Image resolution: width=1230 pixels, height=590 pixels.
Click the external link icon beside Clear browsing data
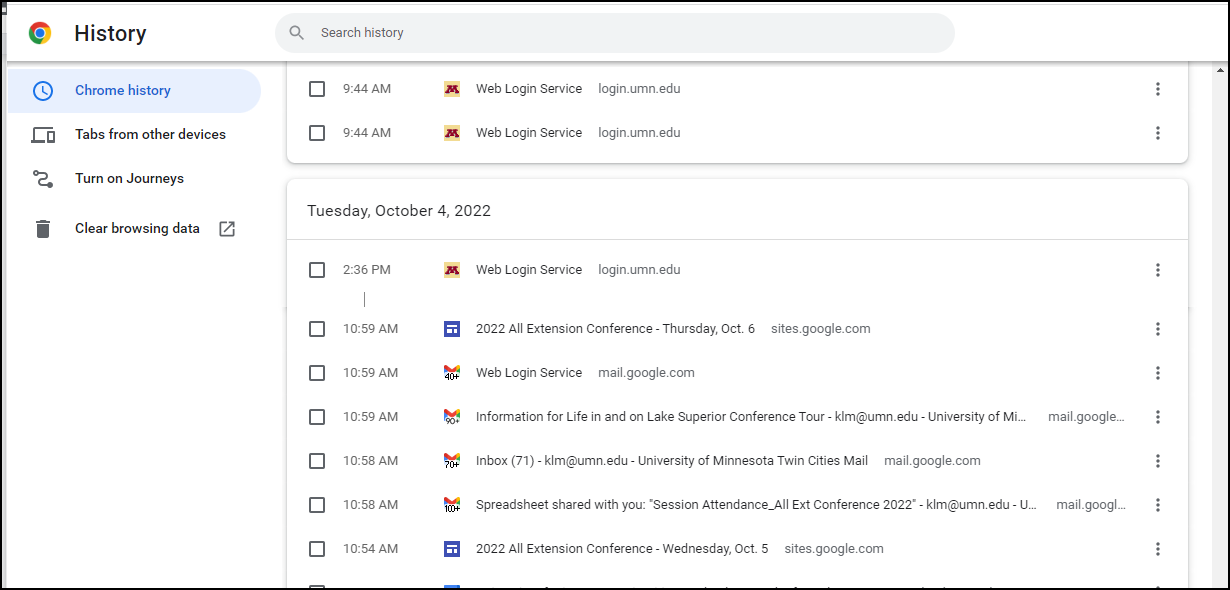point(227,229)
